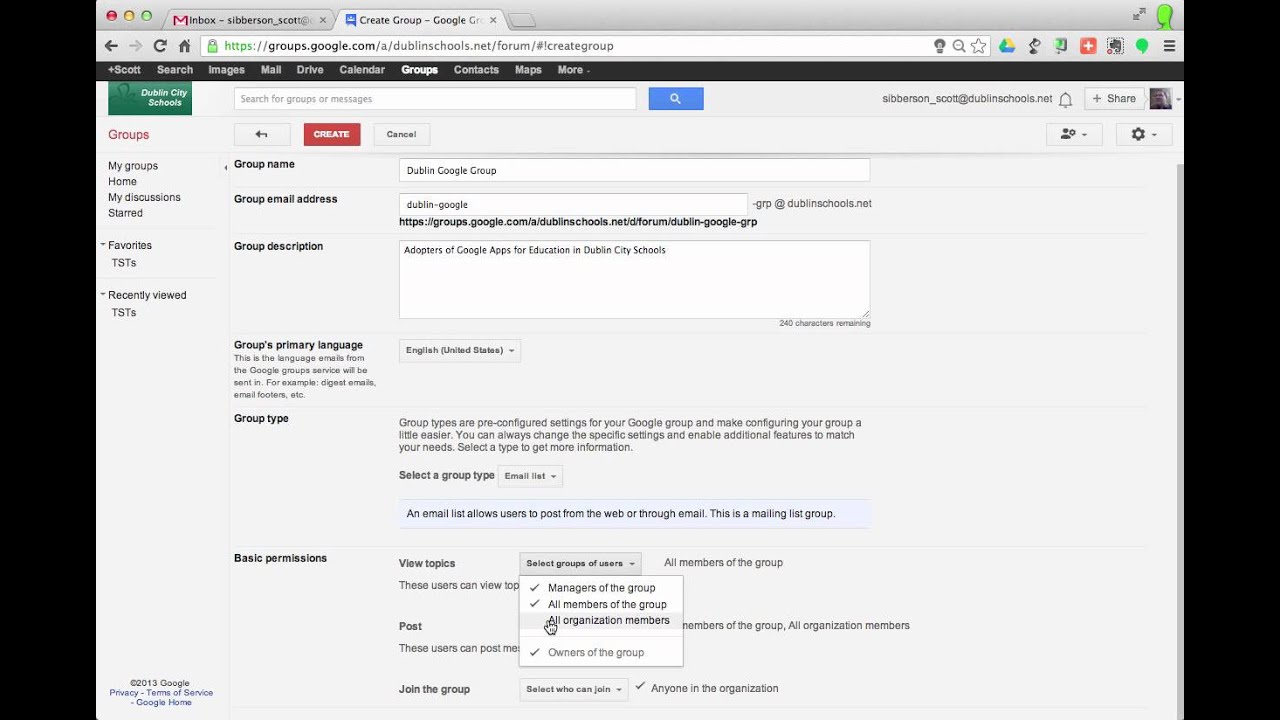Viewport: 1280px width, 720px height.
Task: Open the More menu in Google bar
Action: click(x=573, y=70)
